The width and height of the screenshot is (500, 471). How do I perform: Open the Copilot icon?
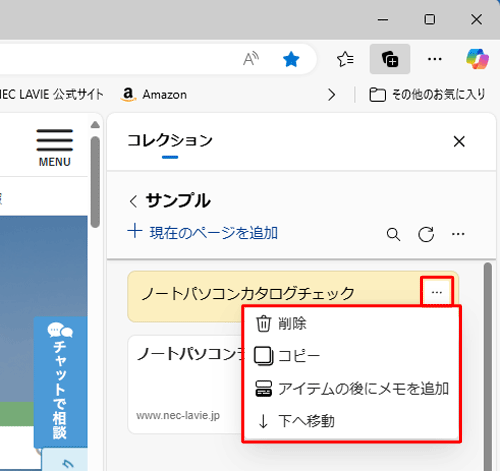click(478, 59)
